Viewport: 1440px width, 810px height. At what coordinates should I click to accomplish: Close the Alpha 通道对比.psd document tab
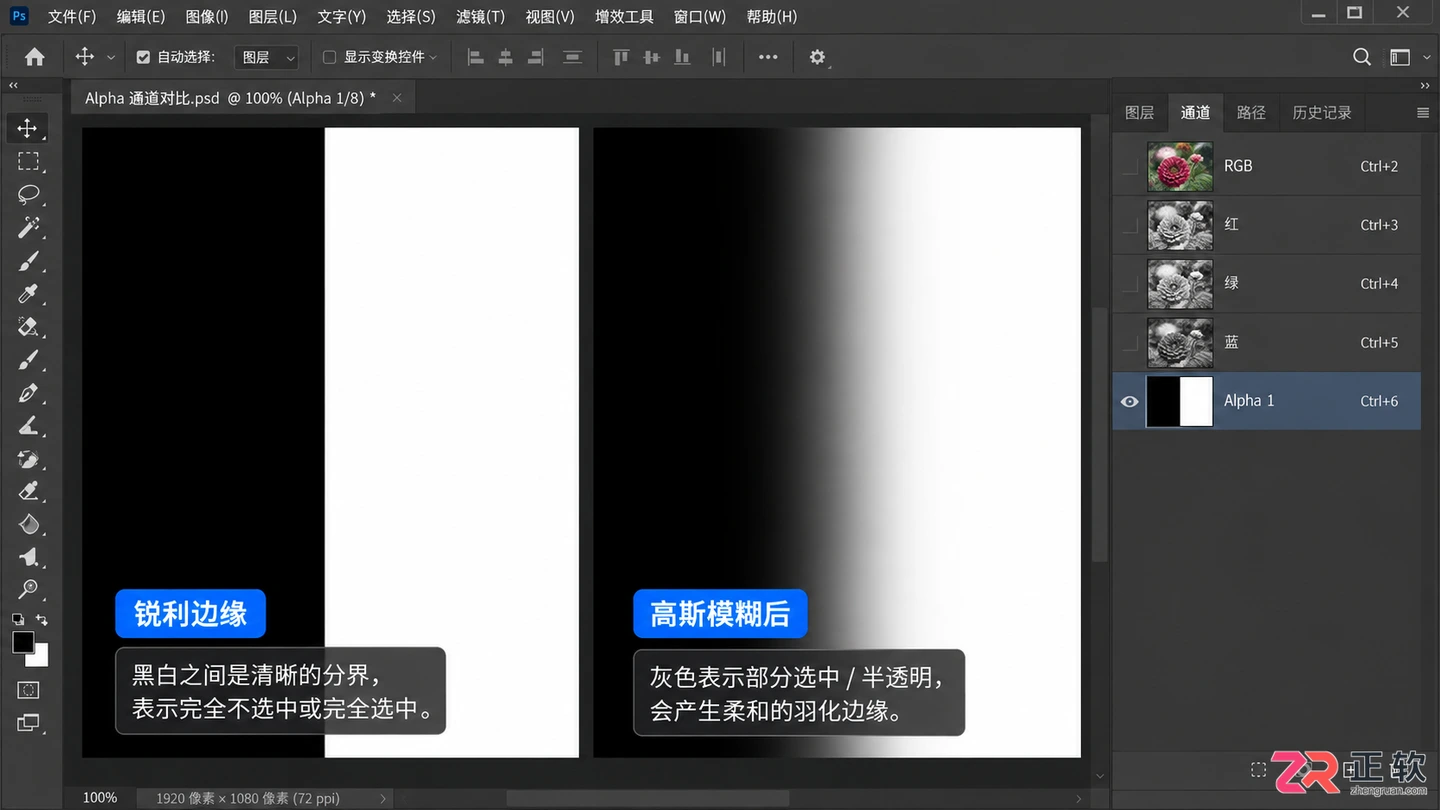(397, 98)
